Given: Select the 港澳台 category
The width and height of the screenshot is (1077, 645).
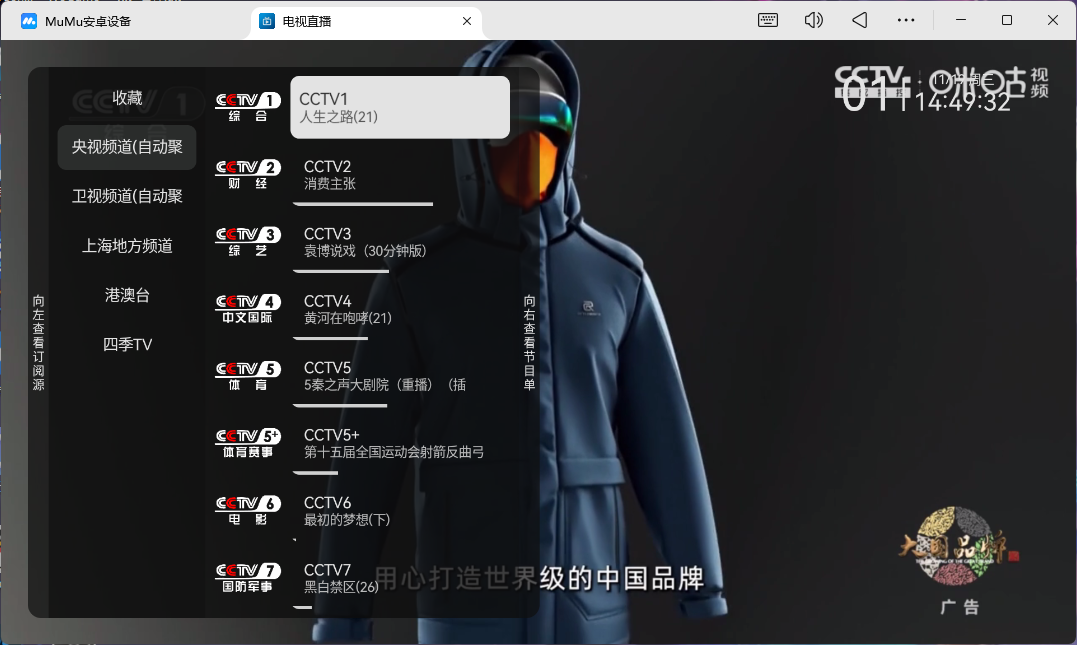Looking at the screenshot, I should tap(127, 295).
